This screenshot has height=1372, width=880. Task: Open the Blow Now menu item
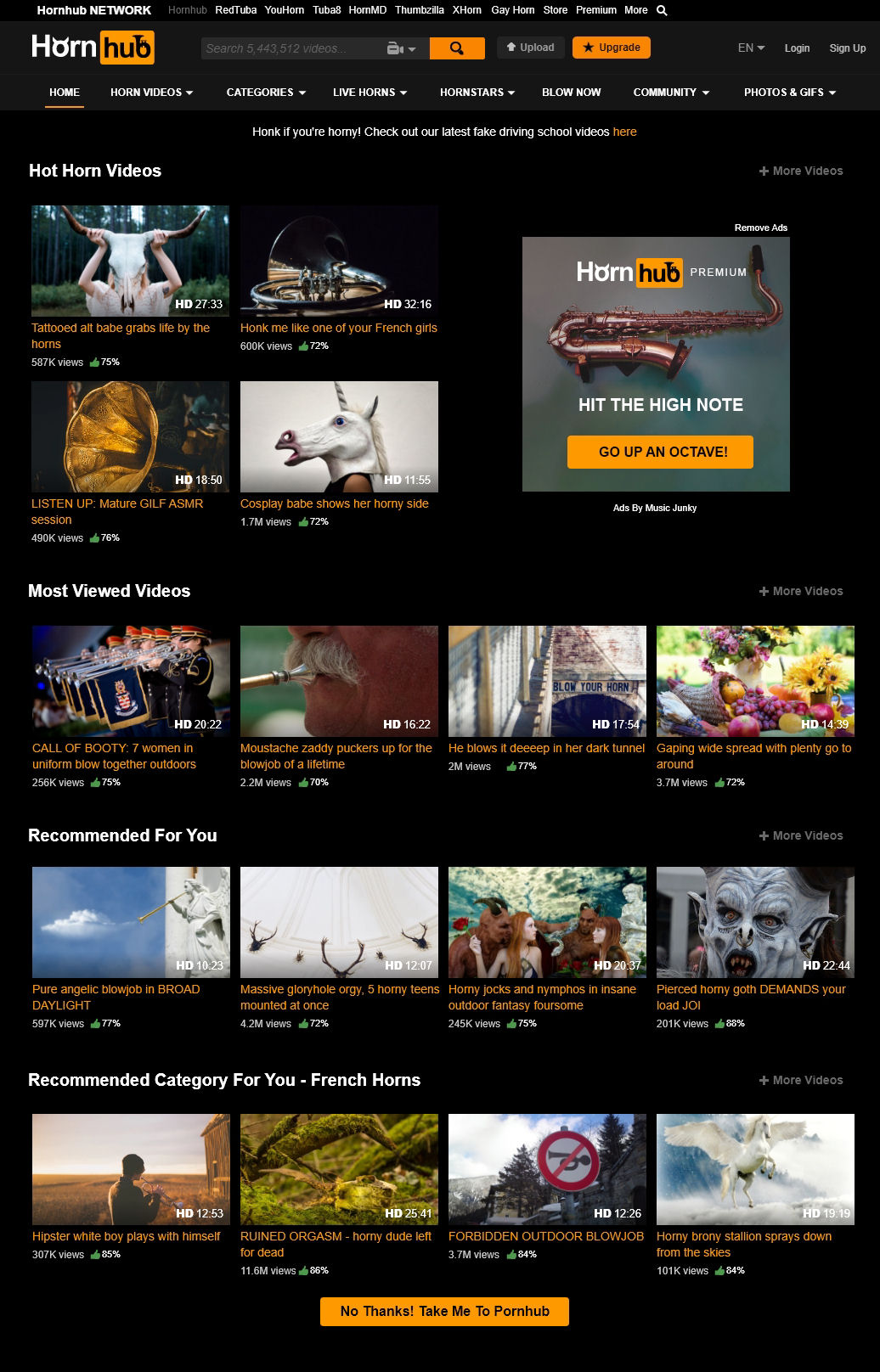[x=572, y=93]
